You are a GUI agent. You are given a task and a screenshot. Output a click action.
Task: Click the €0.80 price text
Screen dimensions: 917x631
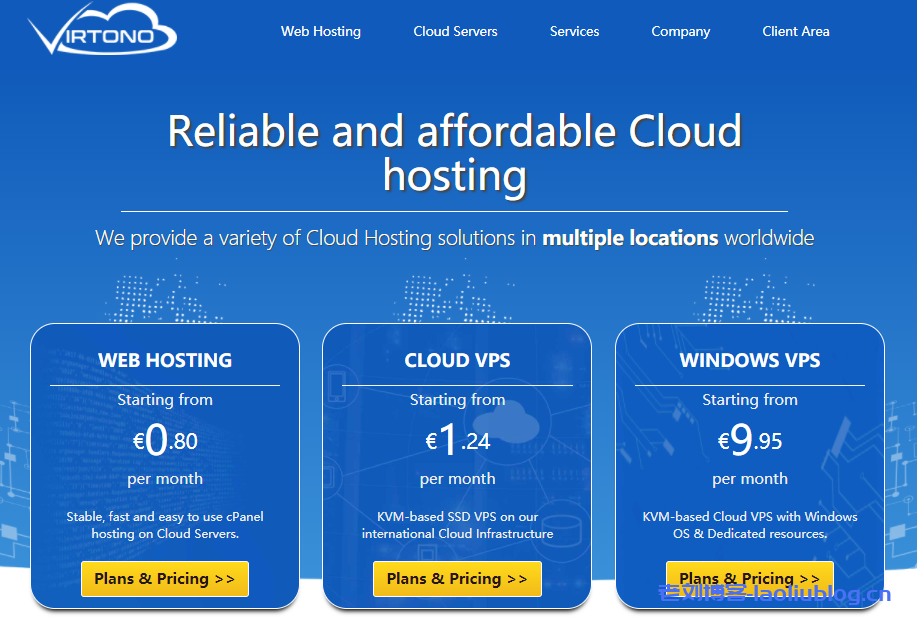164,440
